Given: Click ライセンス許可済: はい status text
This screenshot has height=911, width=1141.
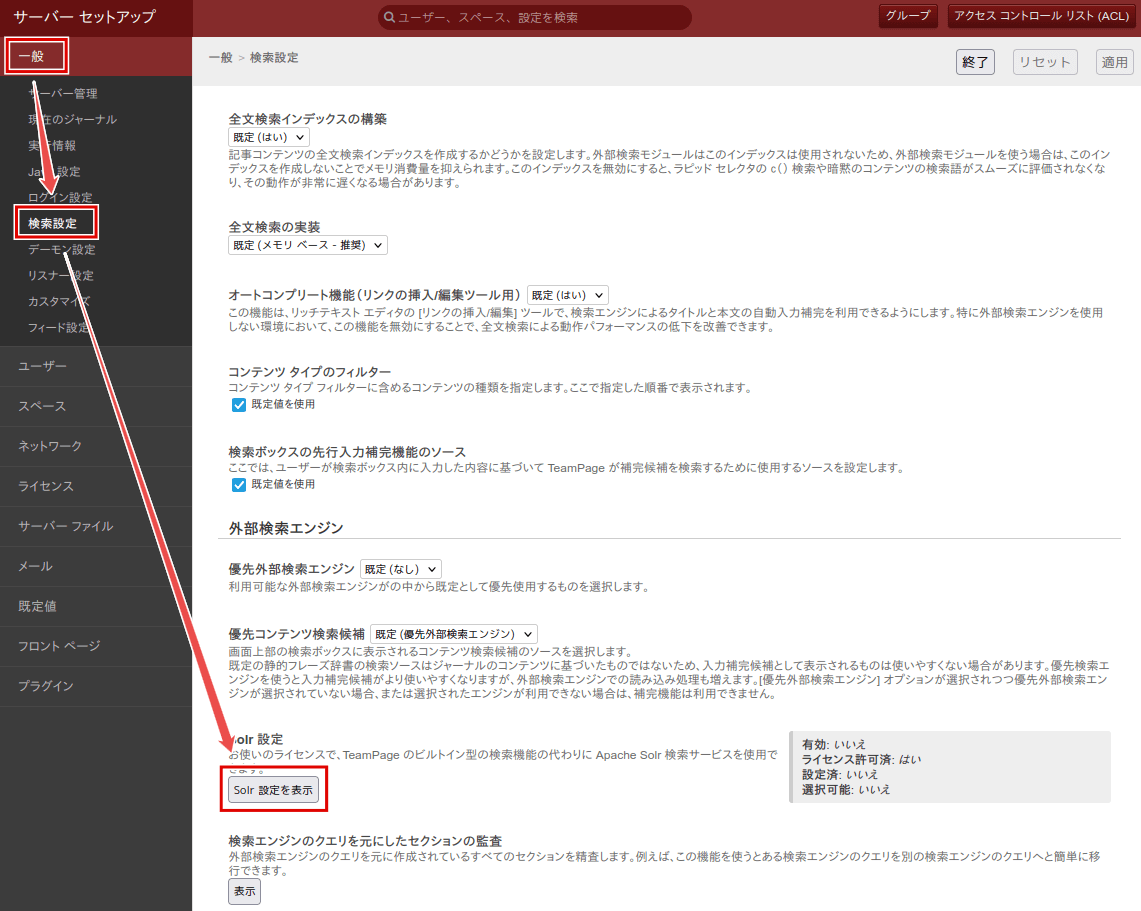Looking at the screenshot, I should click(861, 760).
